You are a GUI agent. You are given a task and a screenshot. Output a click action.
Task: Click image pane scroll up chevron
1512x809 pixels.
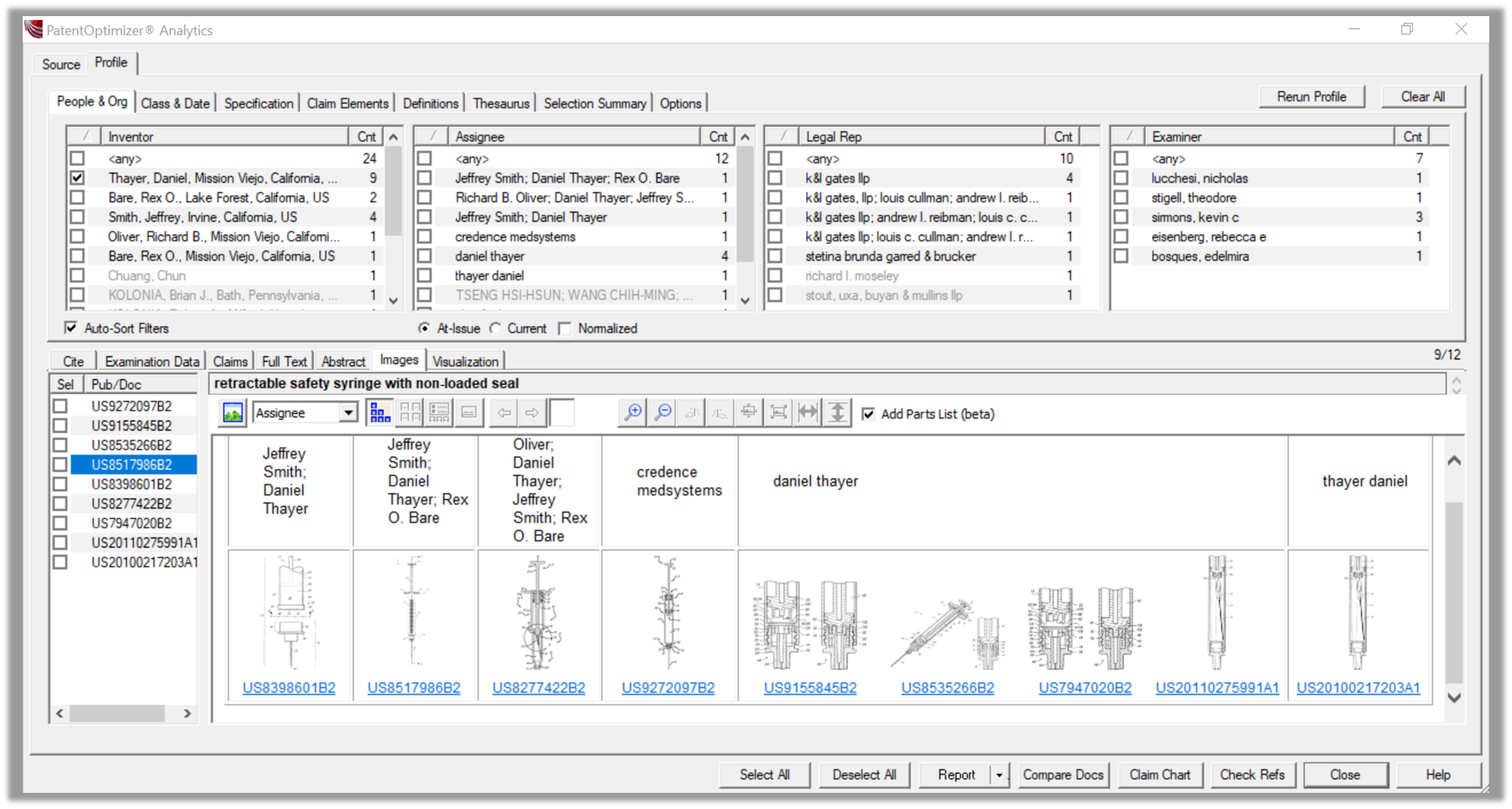tap(1455, 461)
